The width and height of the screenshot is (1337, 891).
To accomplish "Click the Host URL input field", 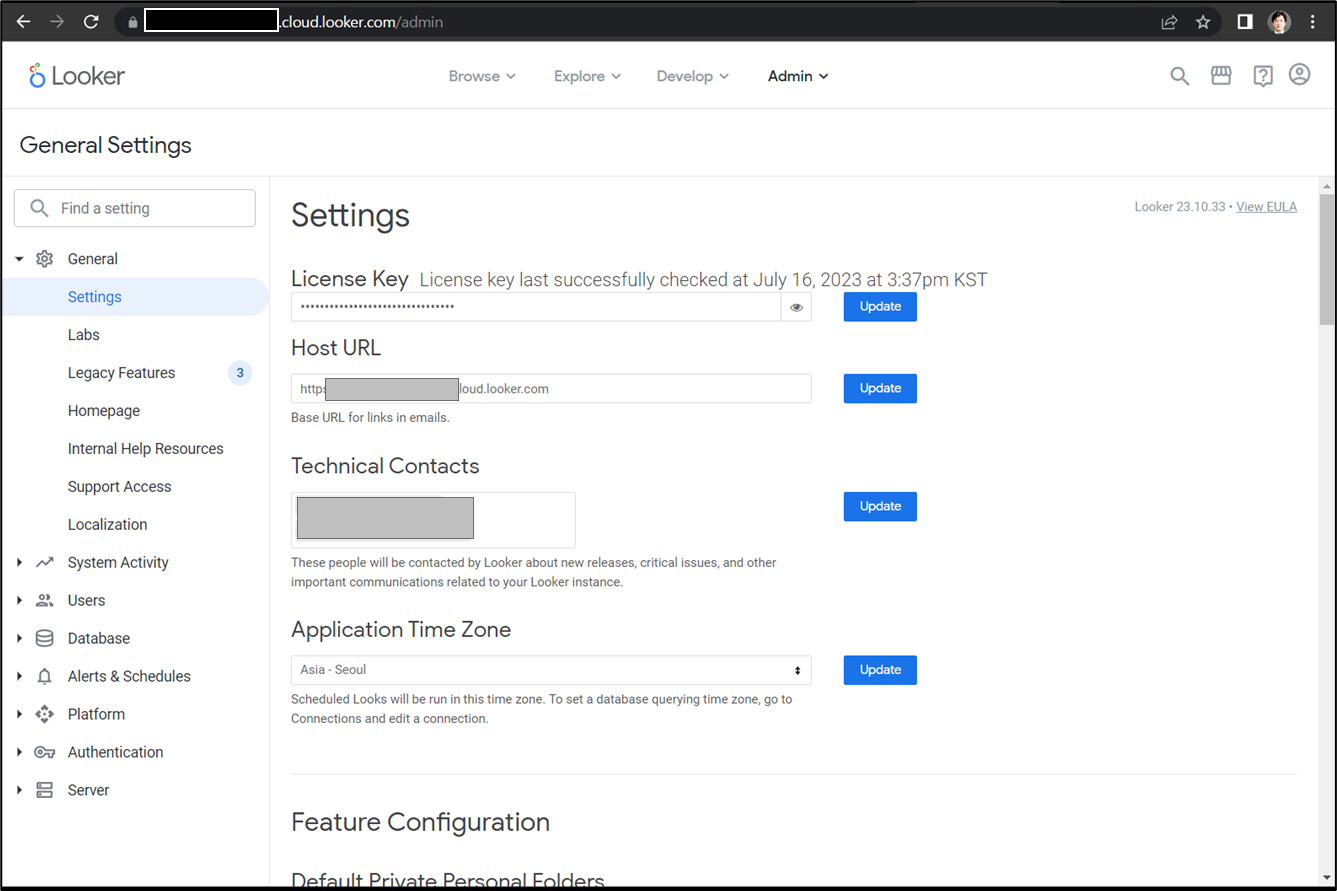I will pos(551,389).
